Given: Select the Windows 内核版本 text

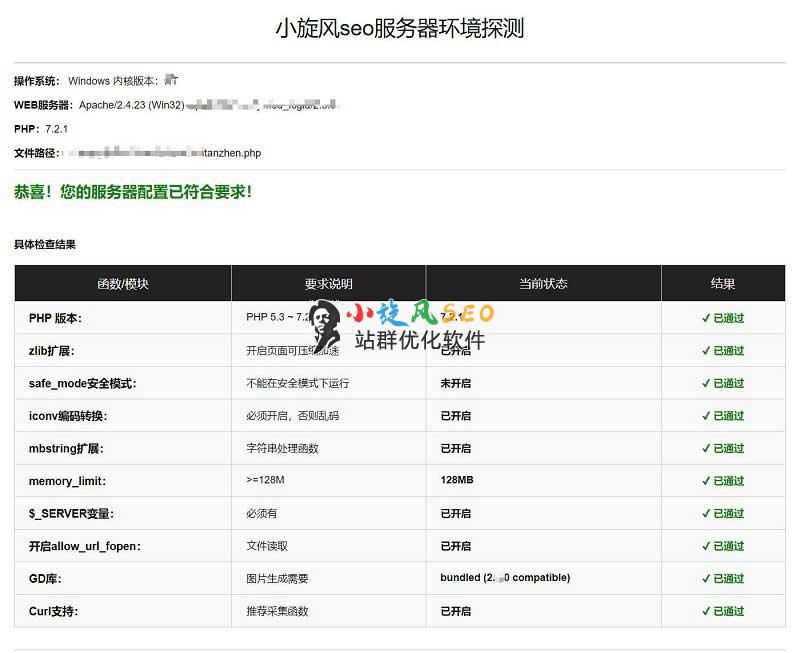Looking at the screenshot, I should click(x=113, y=81).
